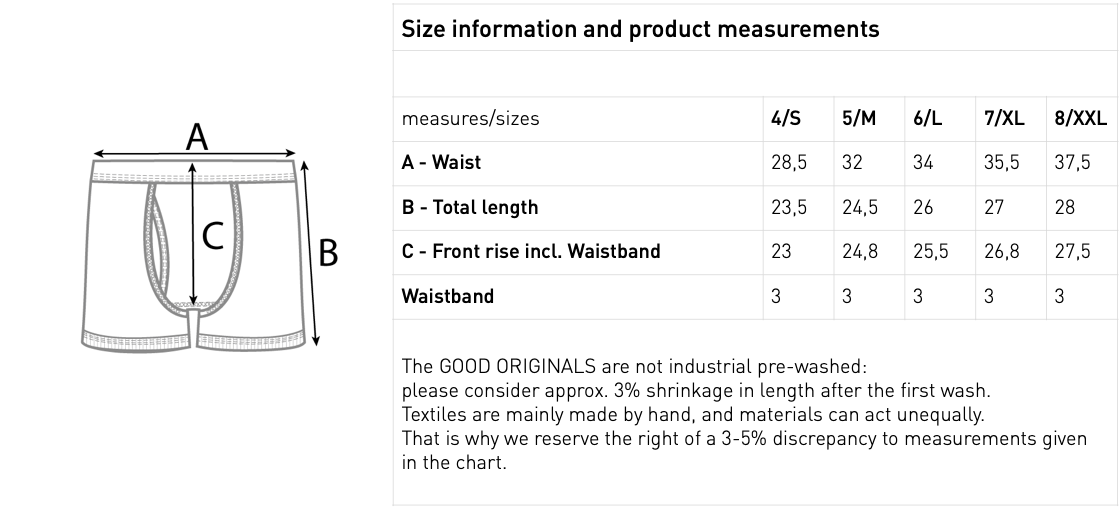
Task: Click the shrinkage note mentioning GOOD ORIGINALS
Action: [x=634, y=366]
